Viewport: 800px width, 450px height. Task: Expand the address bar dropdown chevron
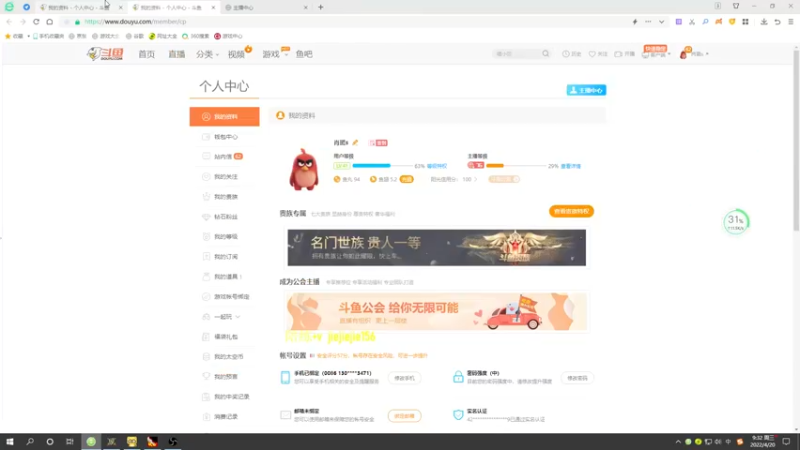click(x=661, y=22)
